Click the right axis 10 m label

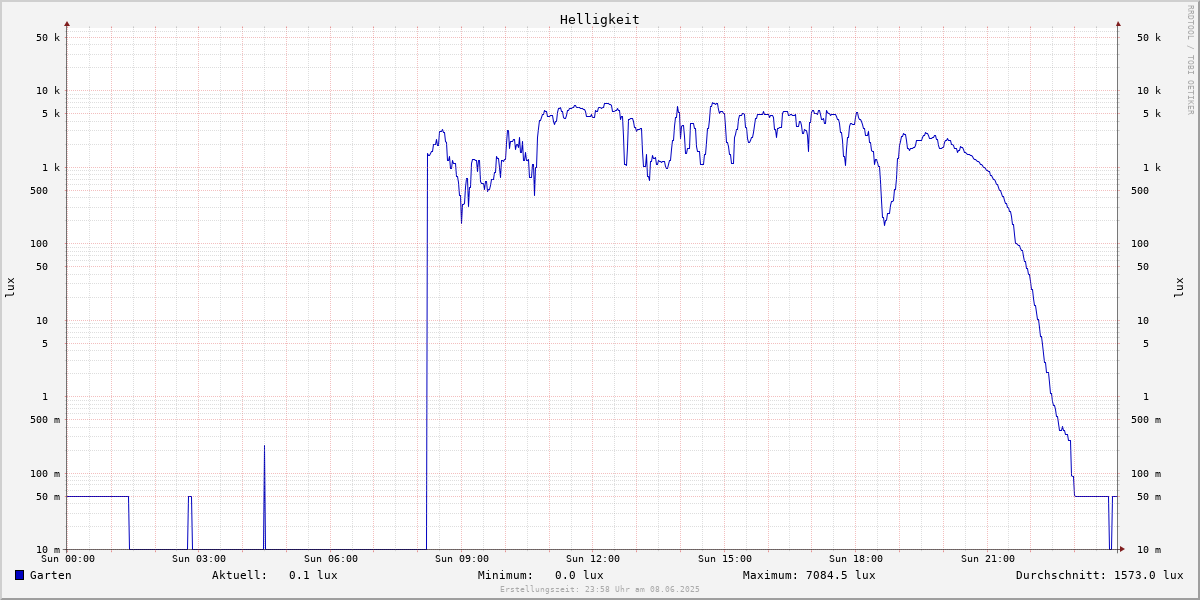pyautogui.click(x=1149, y=550)
